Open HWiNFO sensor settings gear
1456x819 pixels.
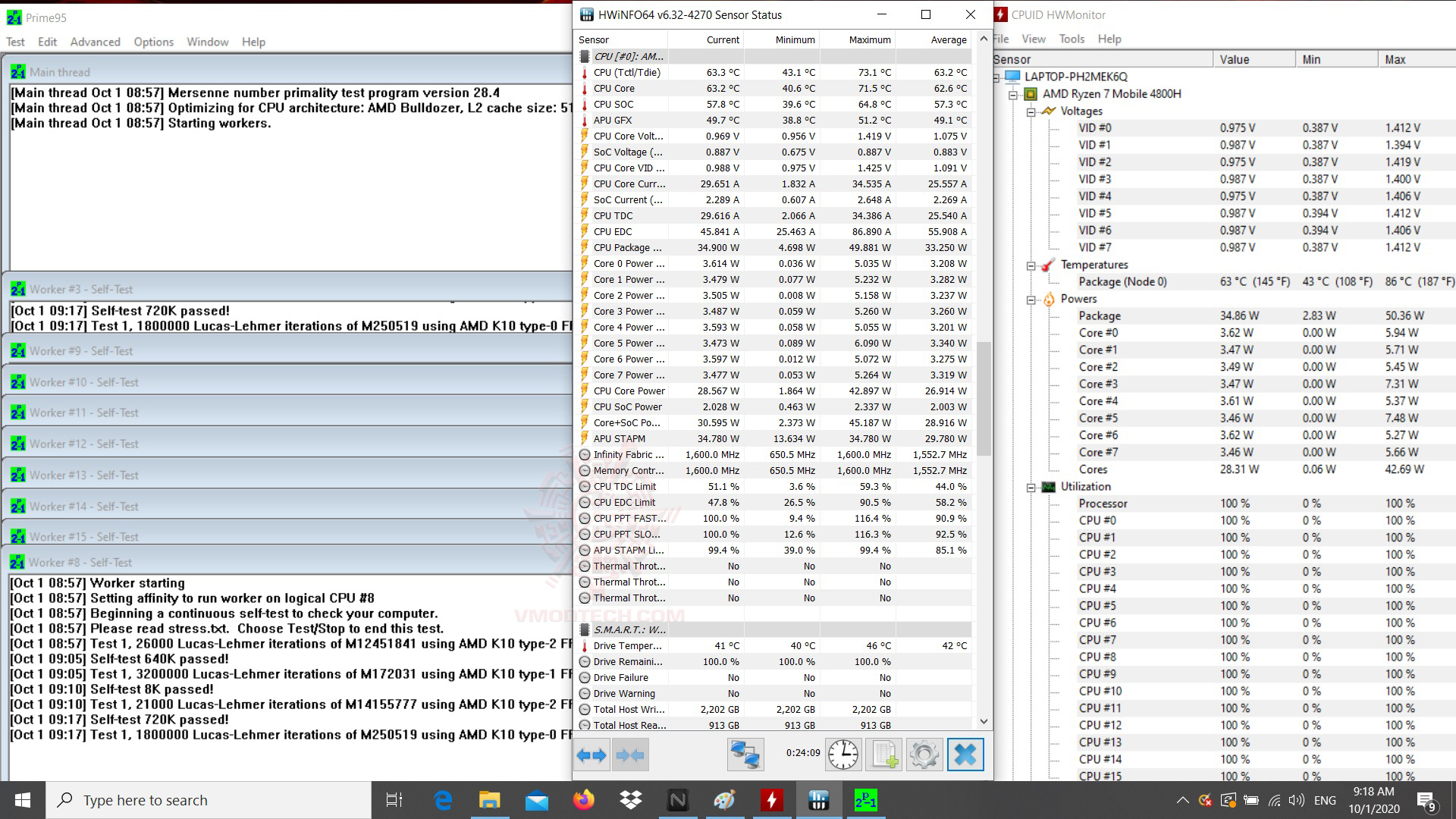[x=924, y=755]
